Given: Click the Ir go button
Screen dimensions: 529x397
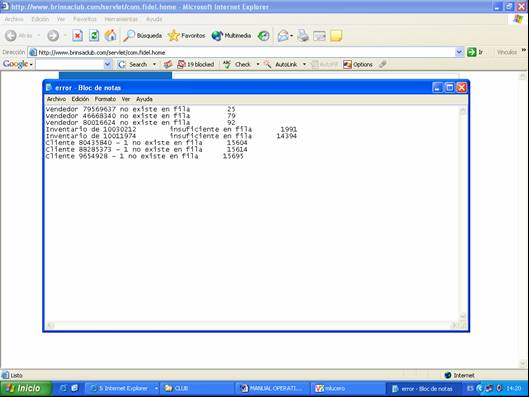Looking at the screenshot, I should coord(475,52).
